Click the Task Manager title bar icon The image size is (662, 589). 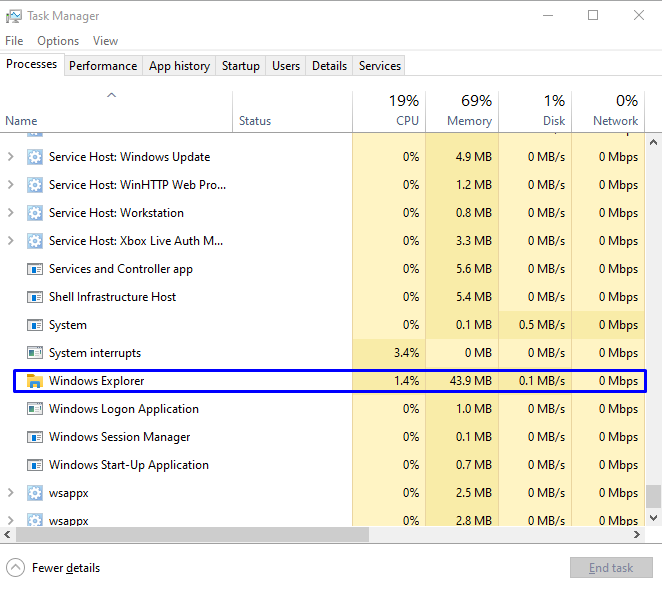tap(14, 16)
